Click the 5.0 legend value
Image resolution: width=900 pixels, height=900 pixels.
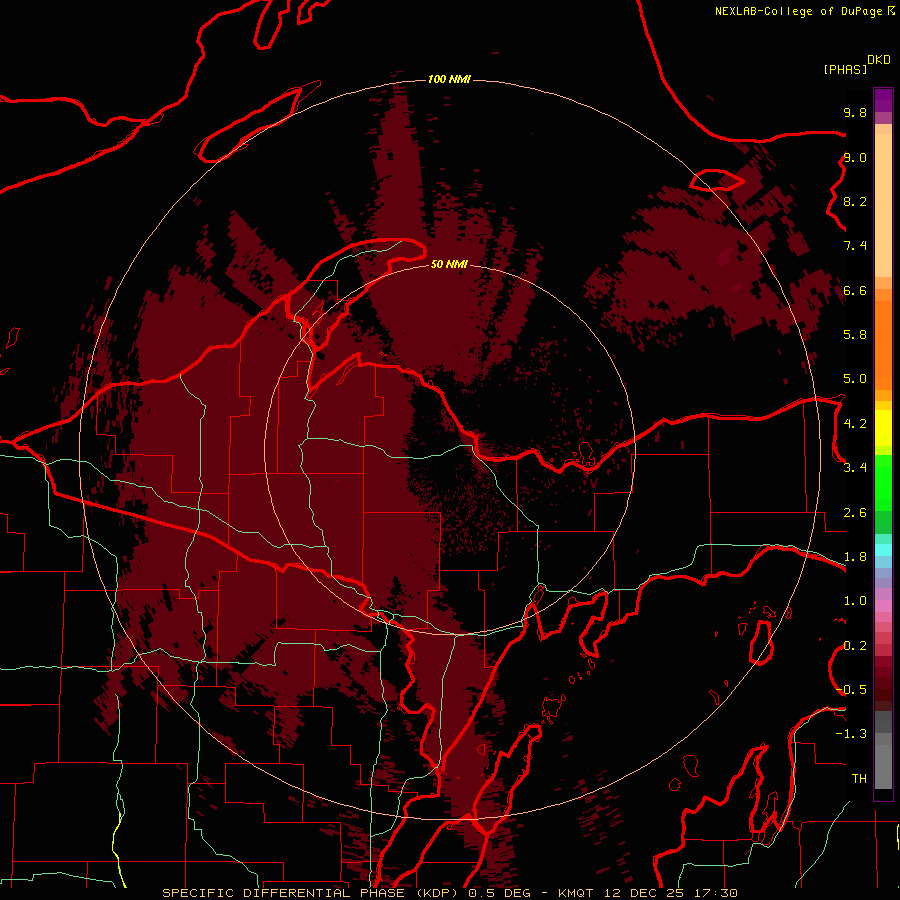pyautogui.click(x=855, y=379)
